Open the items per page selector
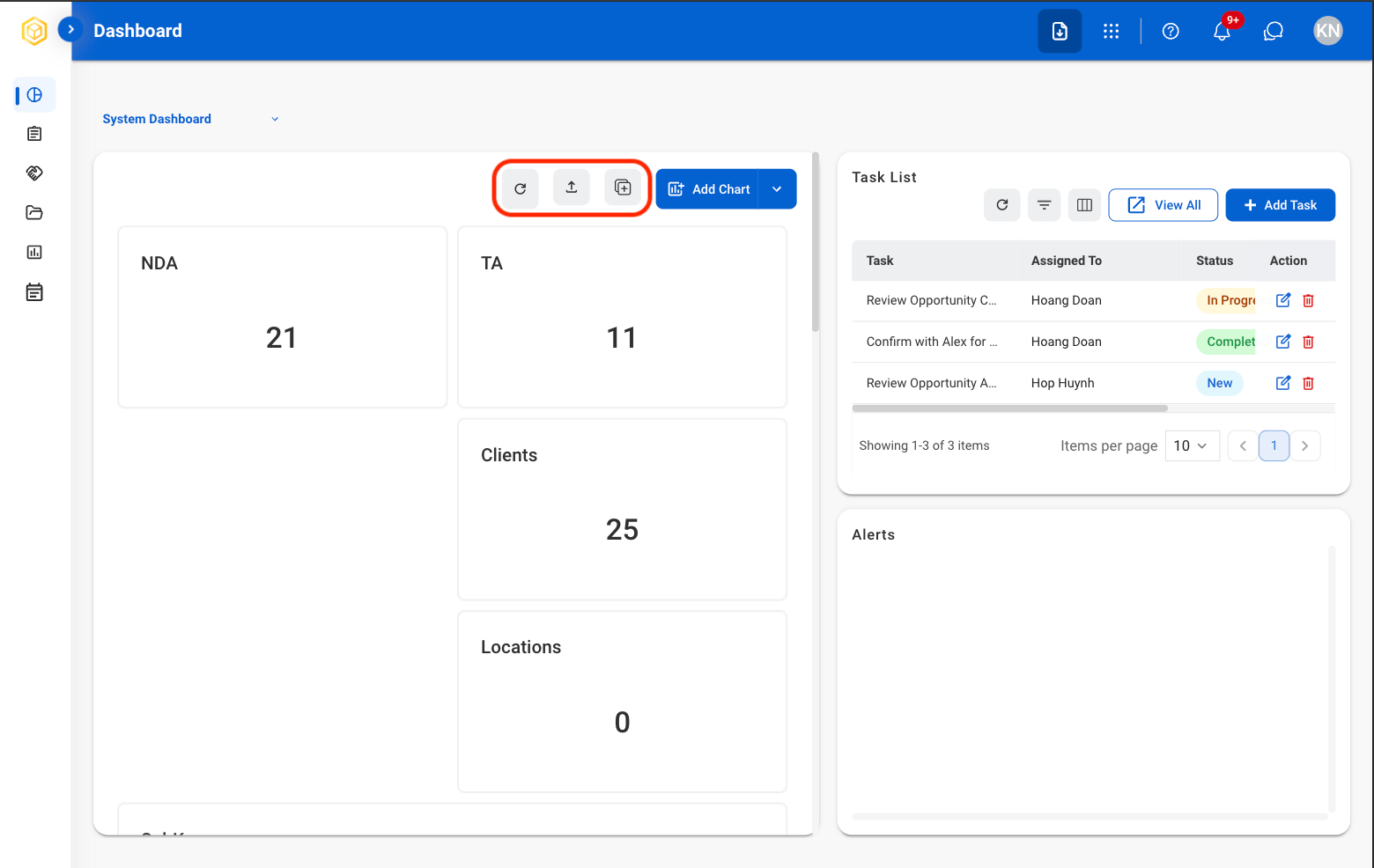1374x868 pixels. [1193, 446]
